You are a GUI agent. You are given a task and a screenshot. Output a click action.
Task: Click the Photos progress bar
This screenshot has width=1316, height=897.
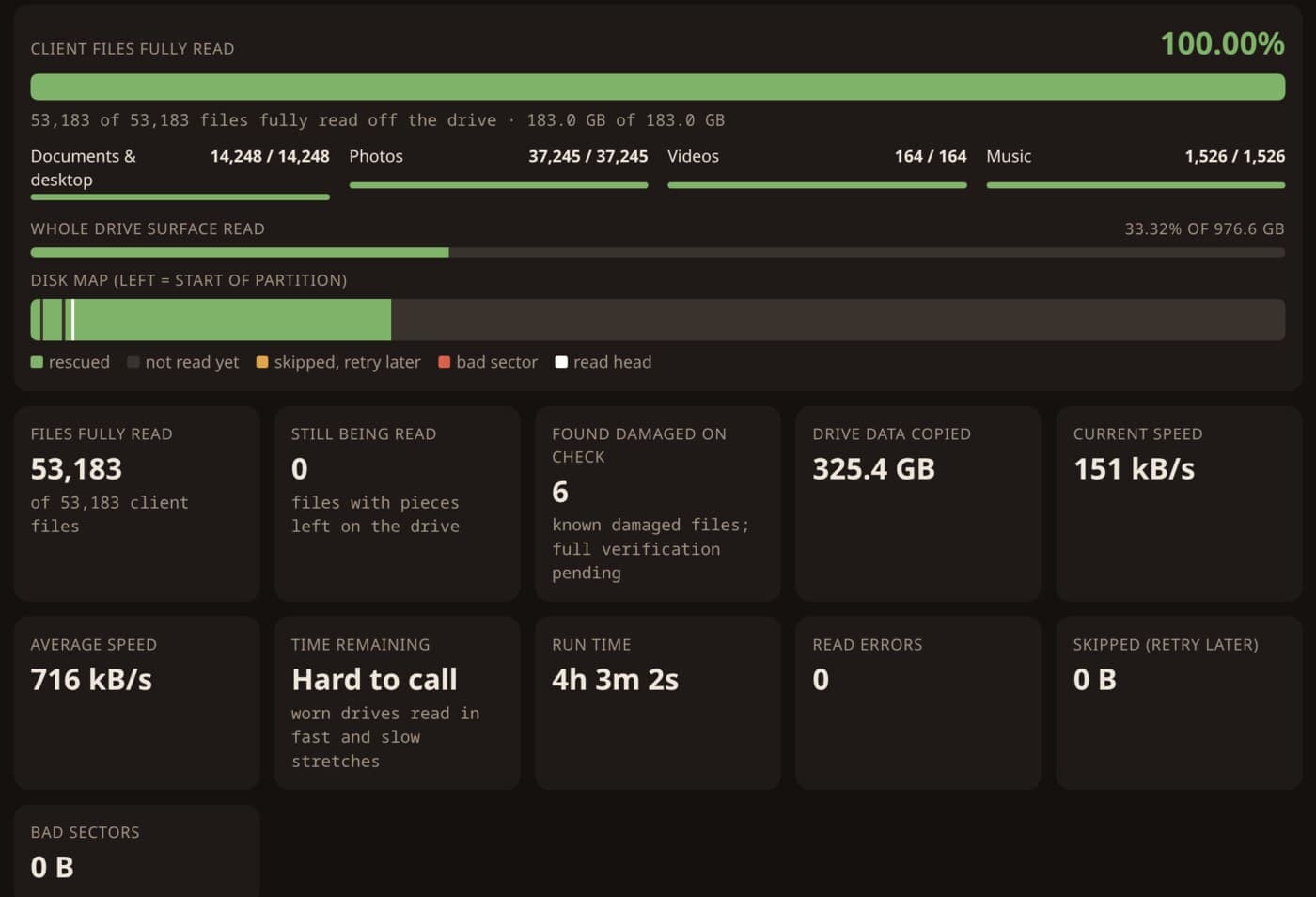498,185
